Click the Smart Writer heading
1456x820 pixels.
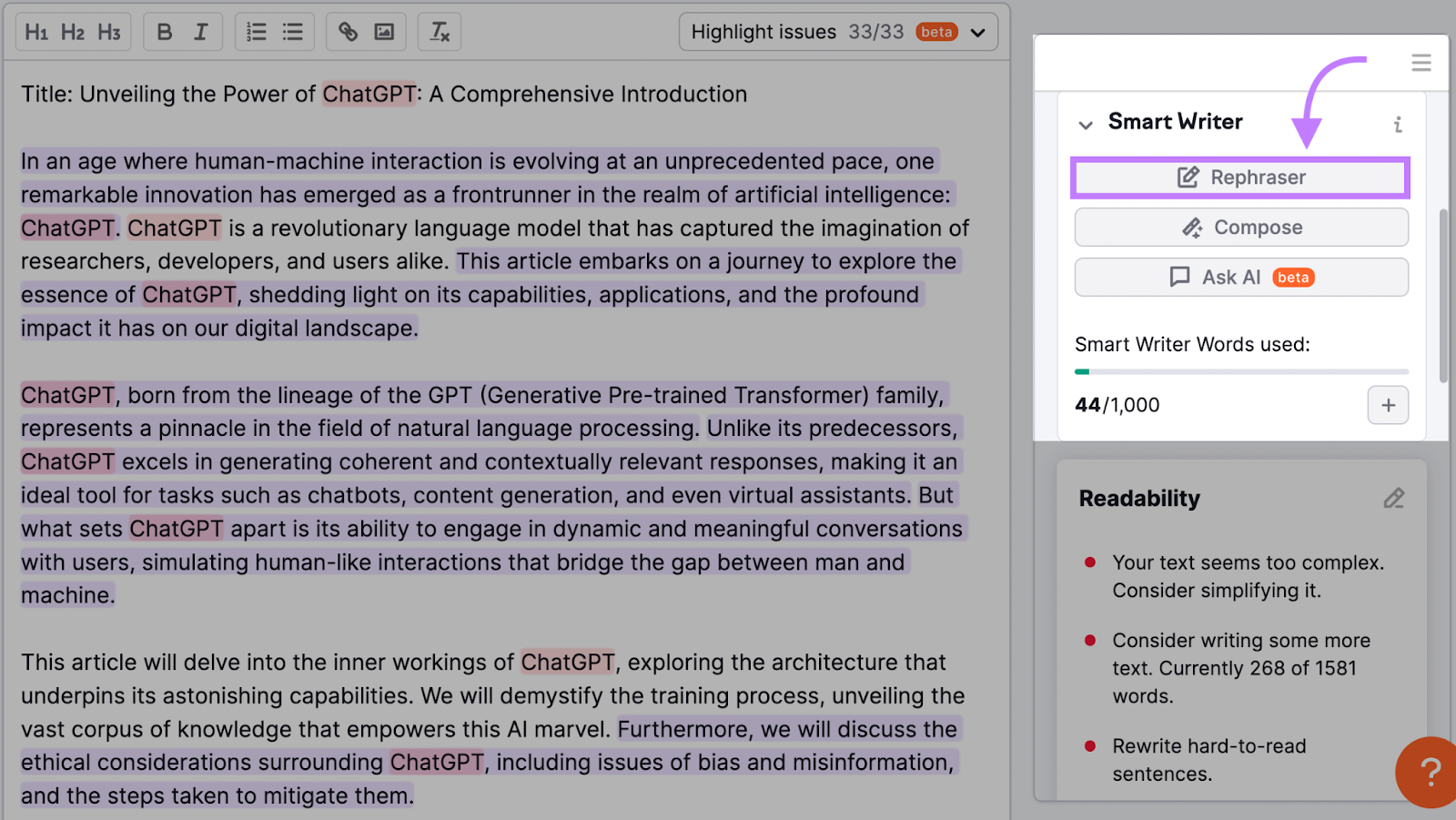pos(1175,122)
